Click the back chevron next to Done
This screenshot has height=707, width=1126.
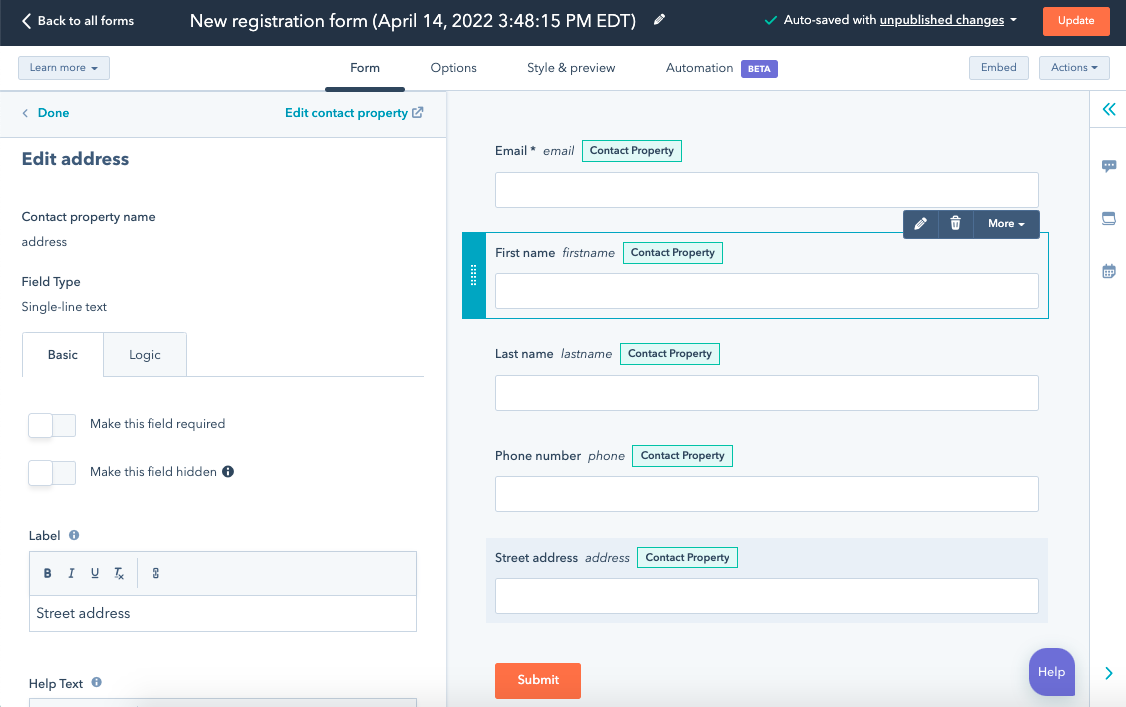tap(25, 113)
